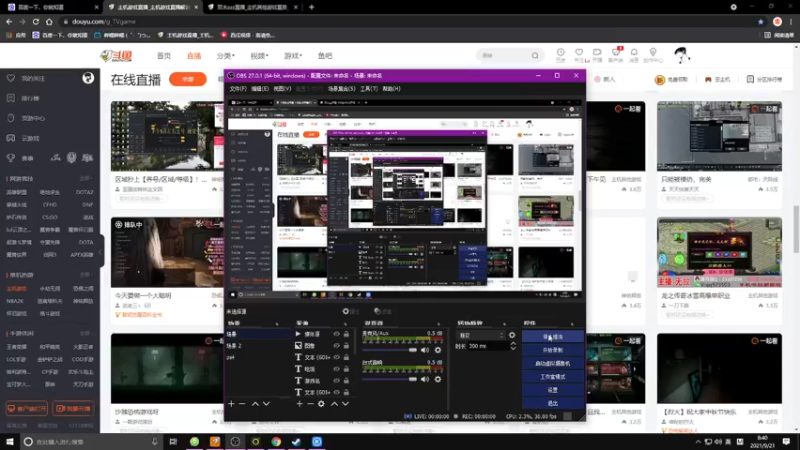Pop out OBS audio mixer dock
Image resolution: width=800 pixels, height=450 pixels.
[439, 323]
